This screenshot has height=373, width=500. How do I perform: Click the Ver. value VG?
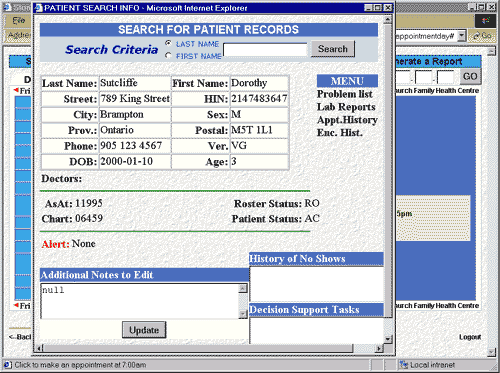pos(239,145)
